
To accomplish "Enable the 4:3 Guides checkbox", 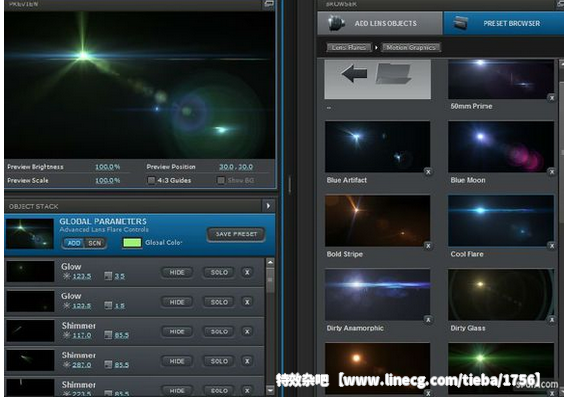I will (151, 180).
